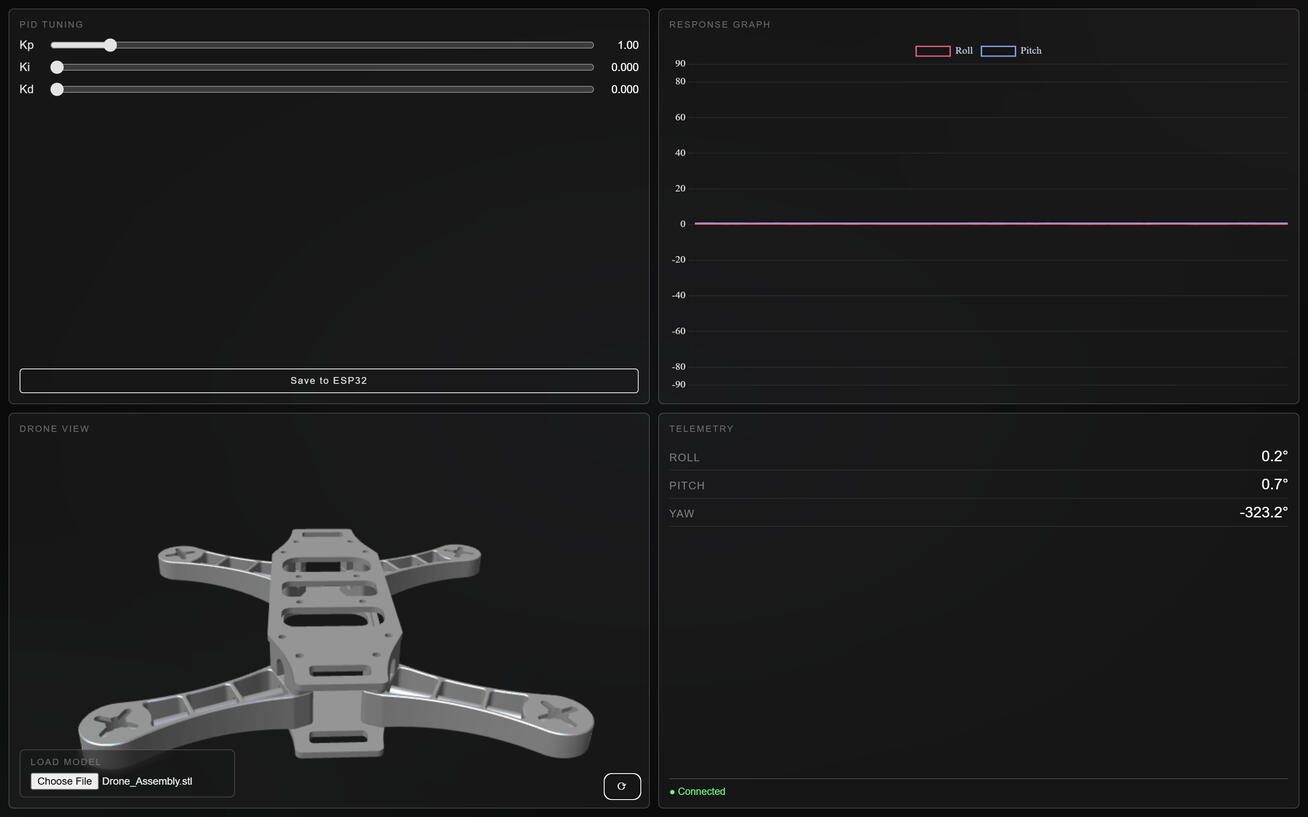Click the DRONE VIEW panel heading

[54, 428]
